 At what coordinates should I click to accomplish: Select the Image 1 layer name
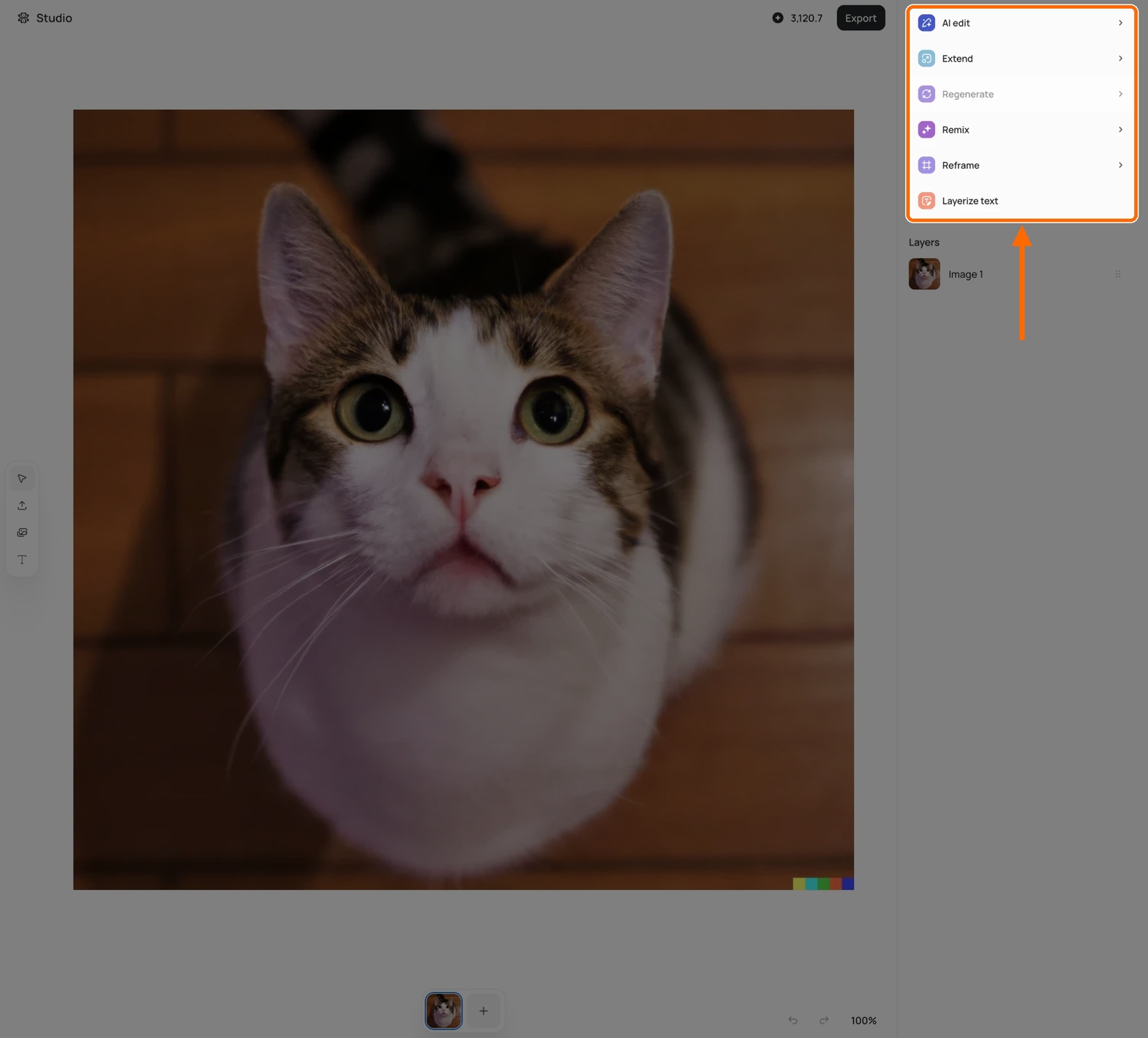click(966, 274)
